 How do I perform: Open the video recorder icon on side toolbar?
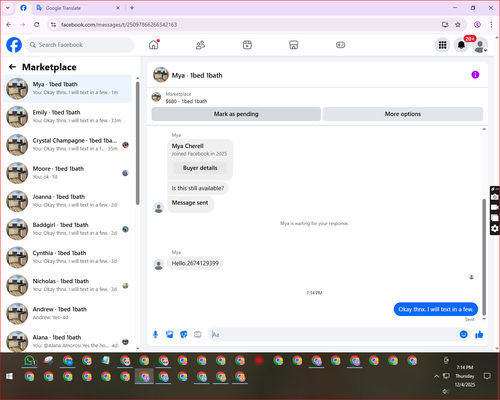pyautogui.click(x=495, y=207)
